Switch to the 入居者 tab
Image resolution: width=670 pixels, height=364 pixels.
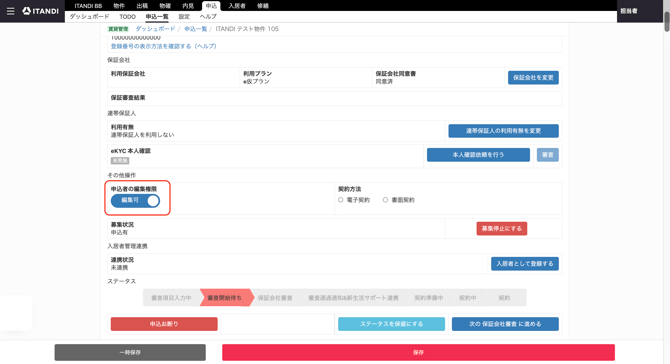[237, 6]
